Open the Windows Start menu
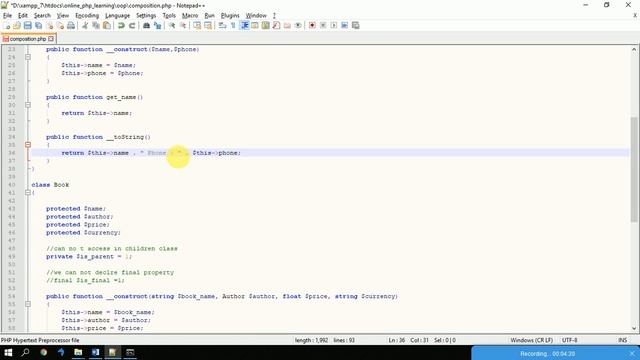The height and width of the screenshot is (360, 640). tap(8, 352)
